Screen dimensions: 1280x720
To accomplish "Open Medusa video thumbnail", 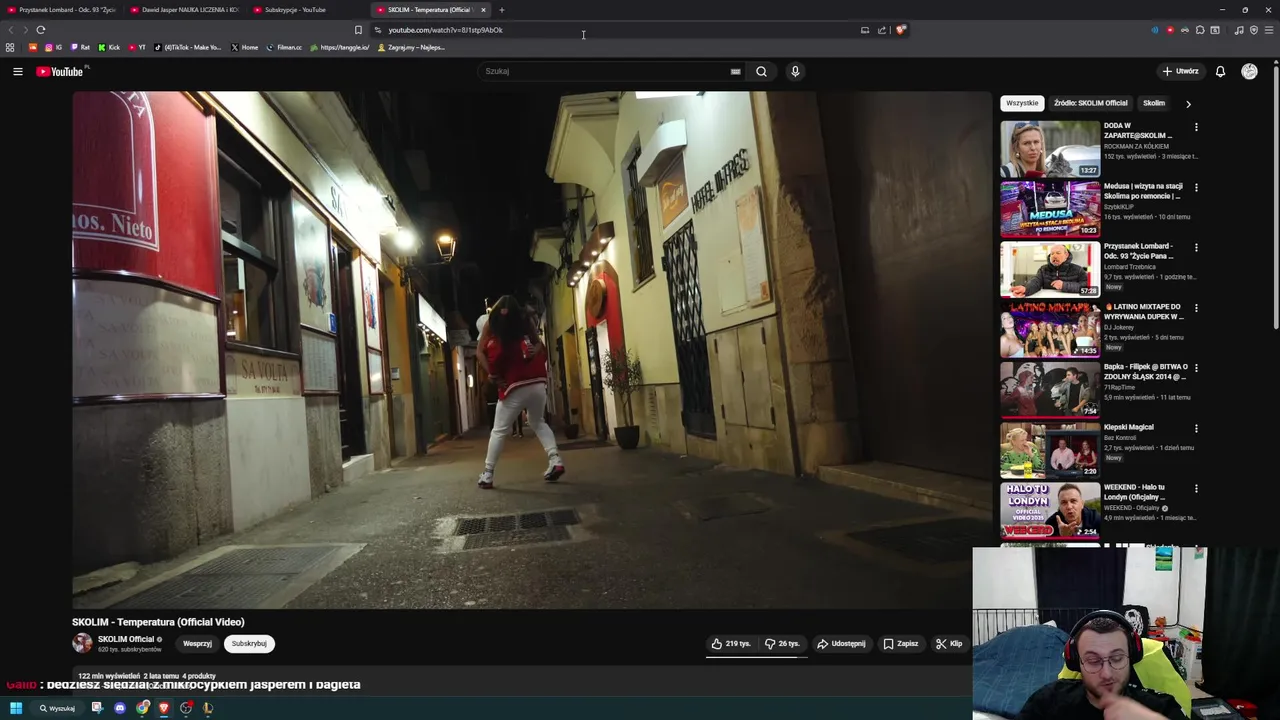I will [x=1050, y=209].
